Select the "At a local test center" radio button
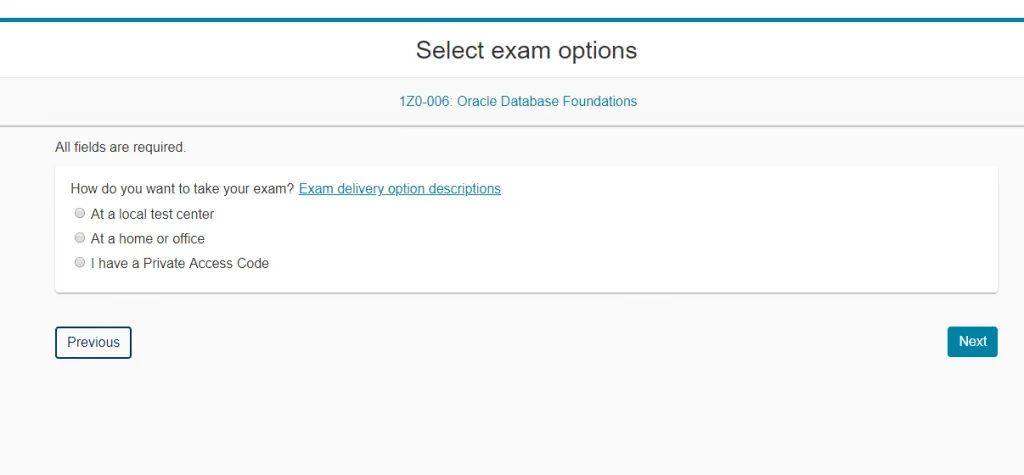 tap(80, 213)
